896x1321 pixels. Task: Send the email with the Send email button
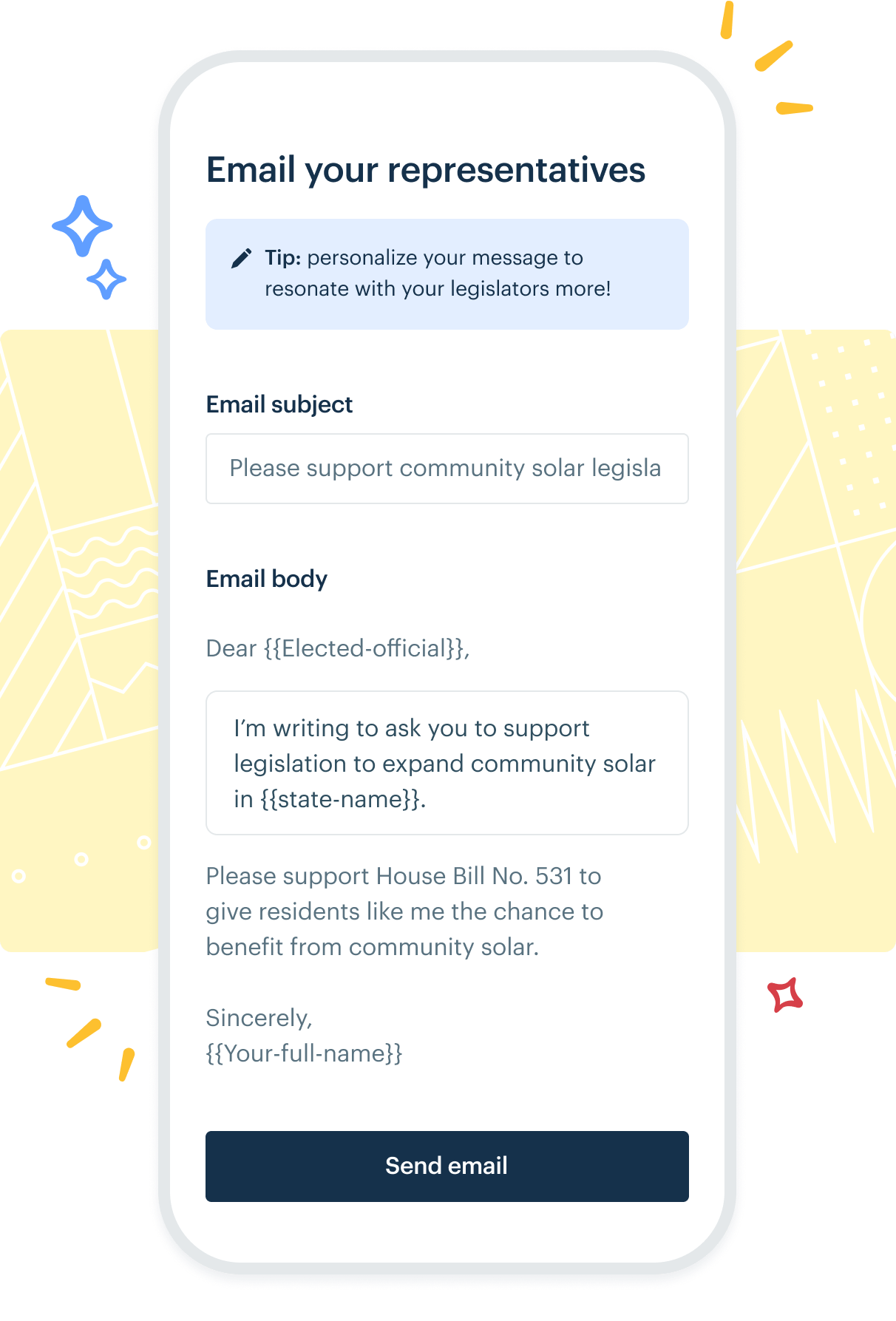tap(447, 1166)
